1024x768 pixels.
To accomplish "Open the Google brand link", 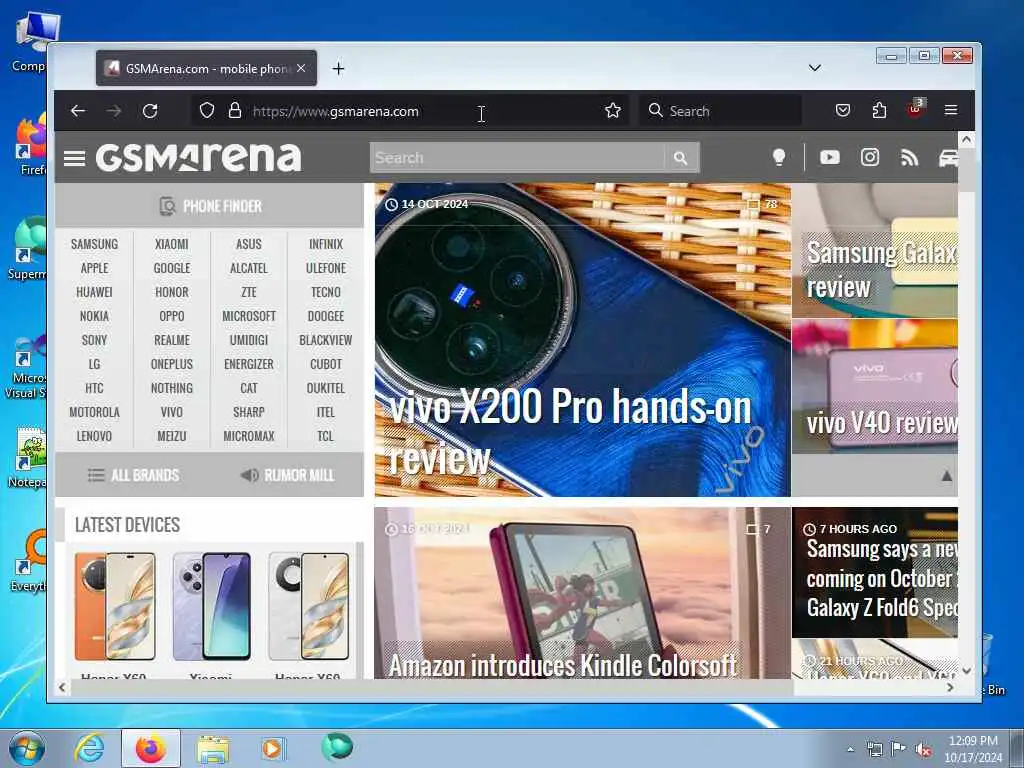I will click(x=172, y=268).
